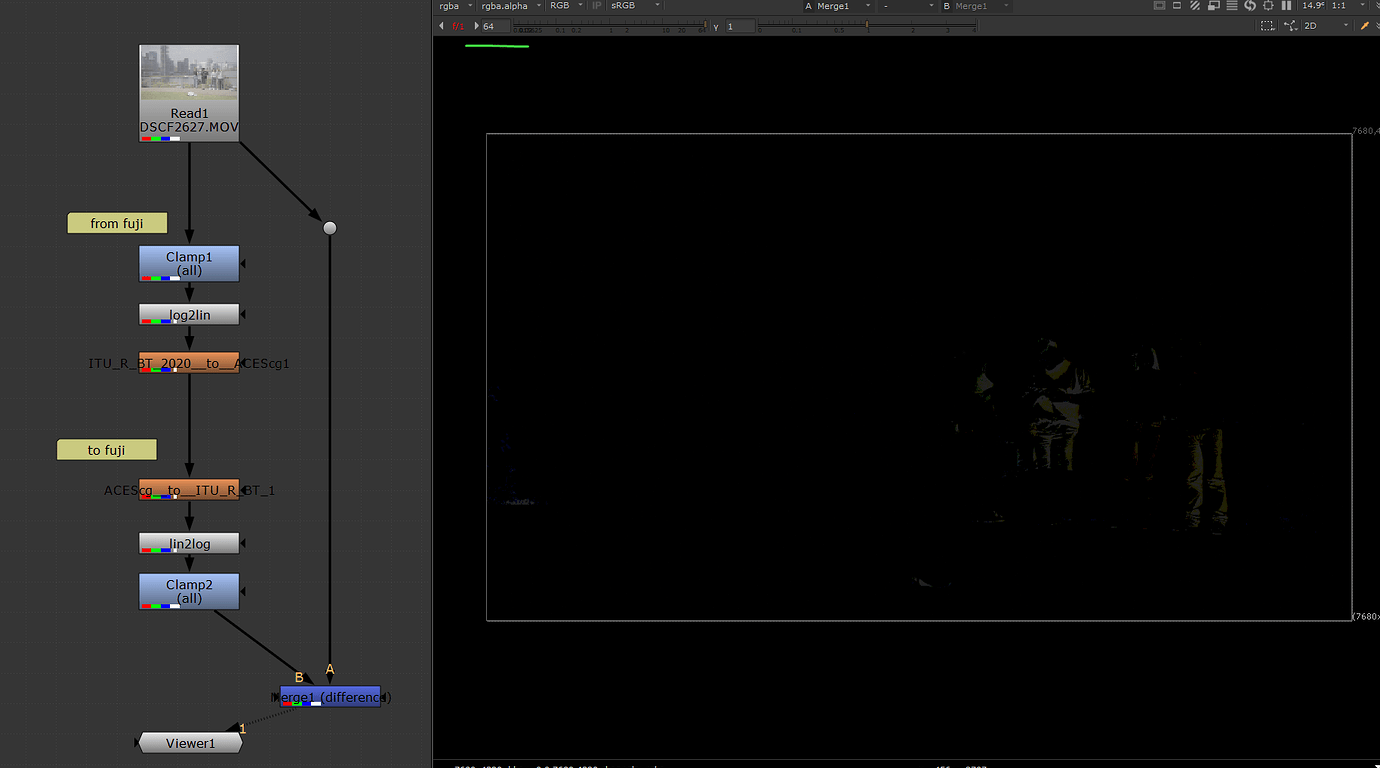Enable the zebra stripes overlay icon
The width and height of the screenshot is (1380, 768).
coord(1195,6)
